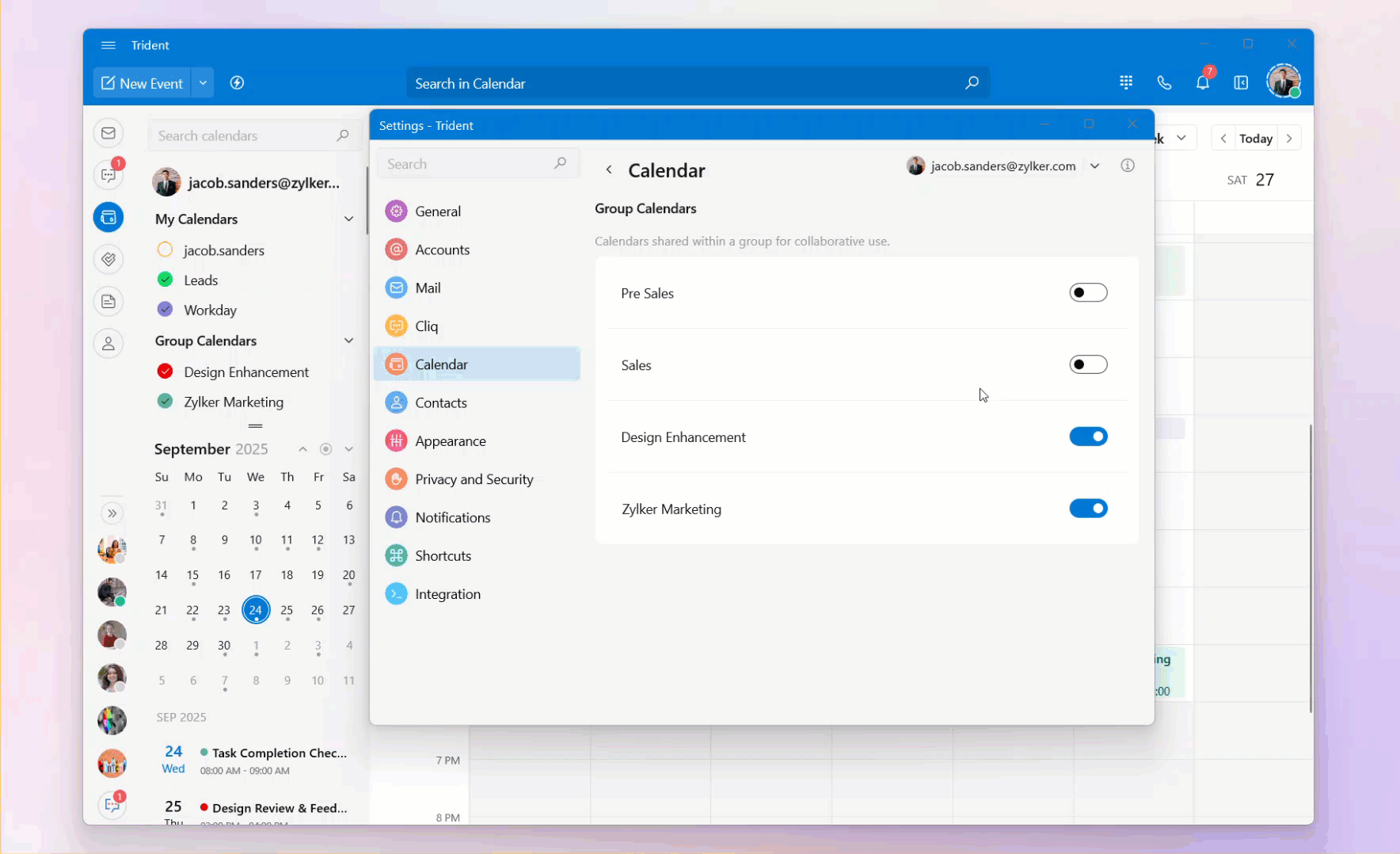Click the phone call icon
Screen dimensions: 1400x854
click(1164, 82)
